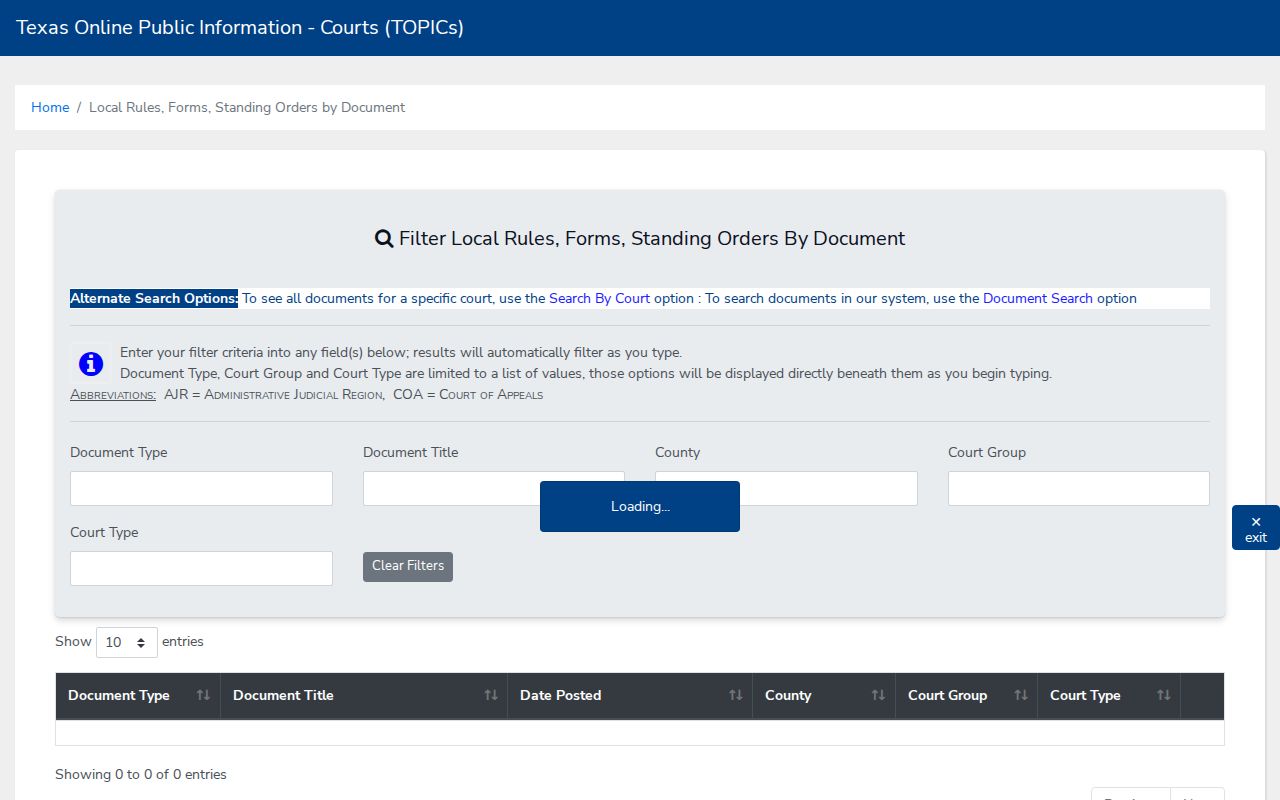Click the Loading... overlay message
1280x800 pixels.
pyautogui.click(x=640, y=506)
